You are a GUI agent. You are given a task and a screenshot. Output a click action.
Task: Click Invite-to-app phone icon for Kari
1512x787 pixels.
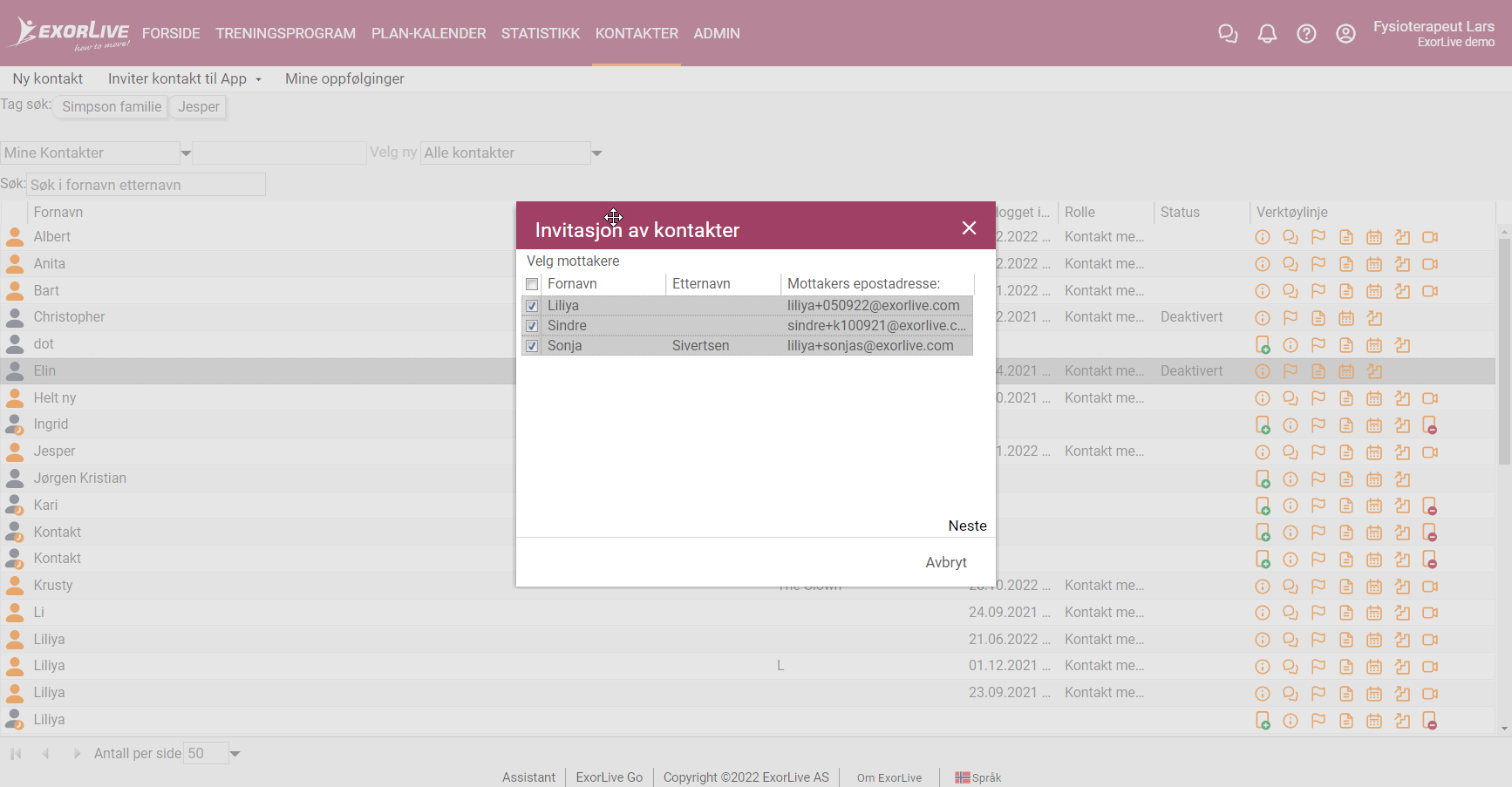pos(1263,505)
